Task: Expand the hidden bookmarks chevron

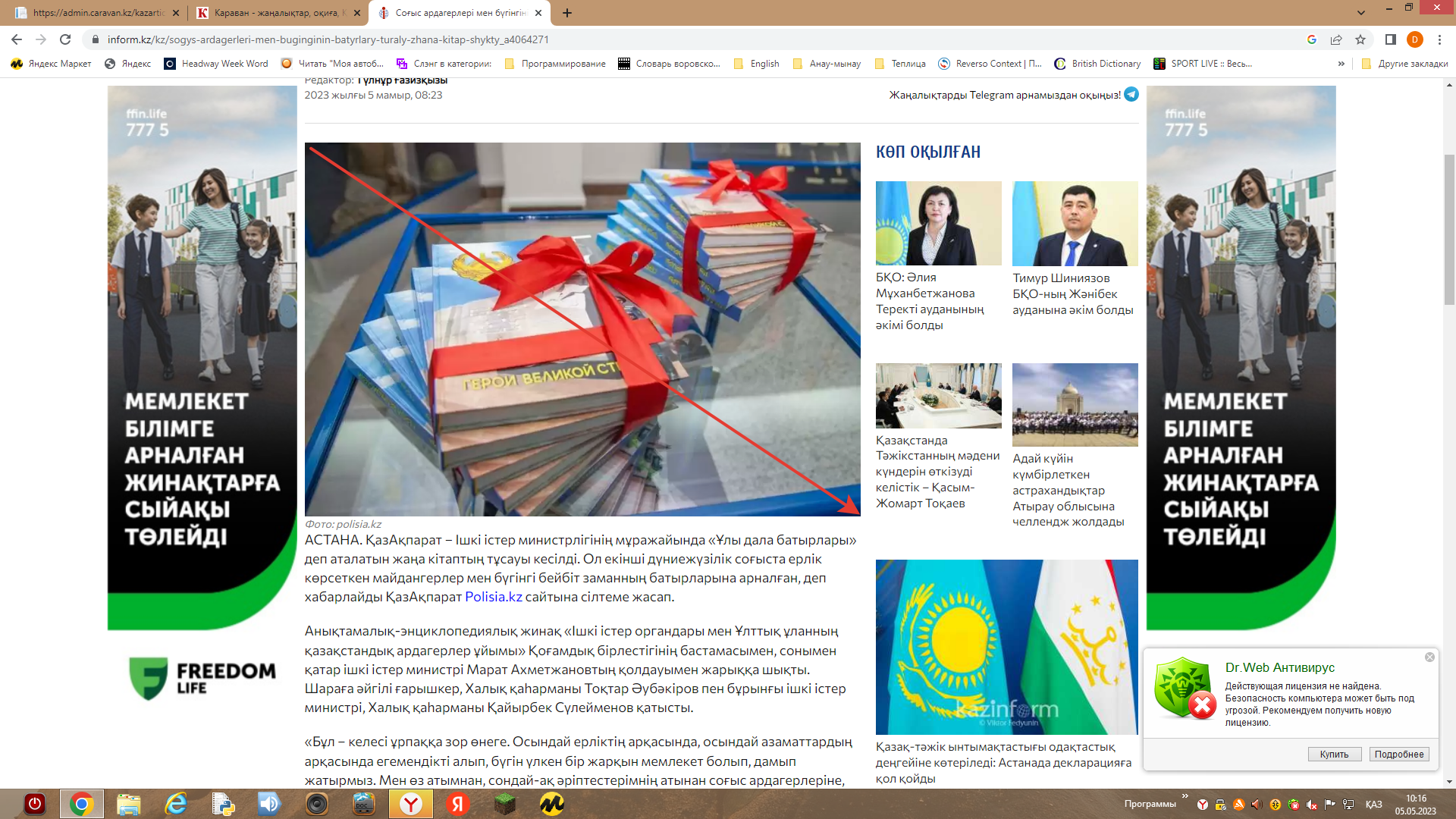Action: pos(1341,64)
